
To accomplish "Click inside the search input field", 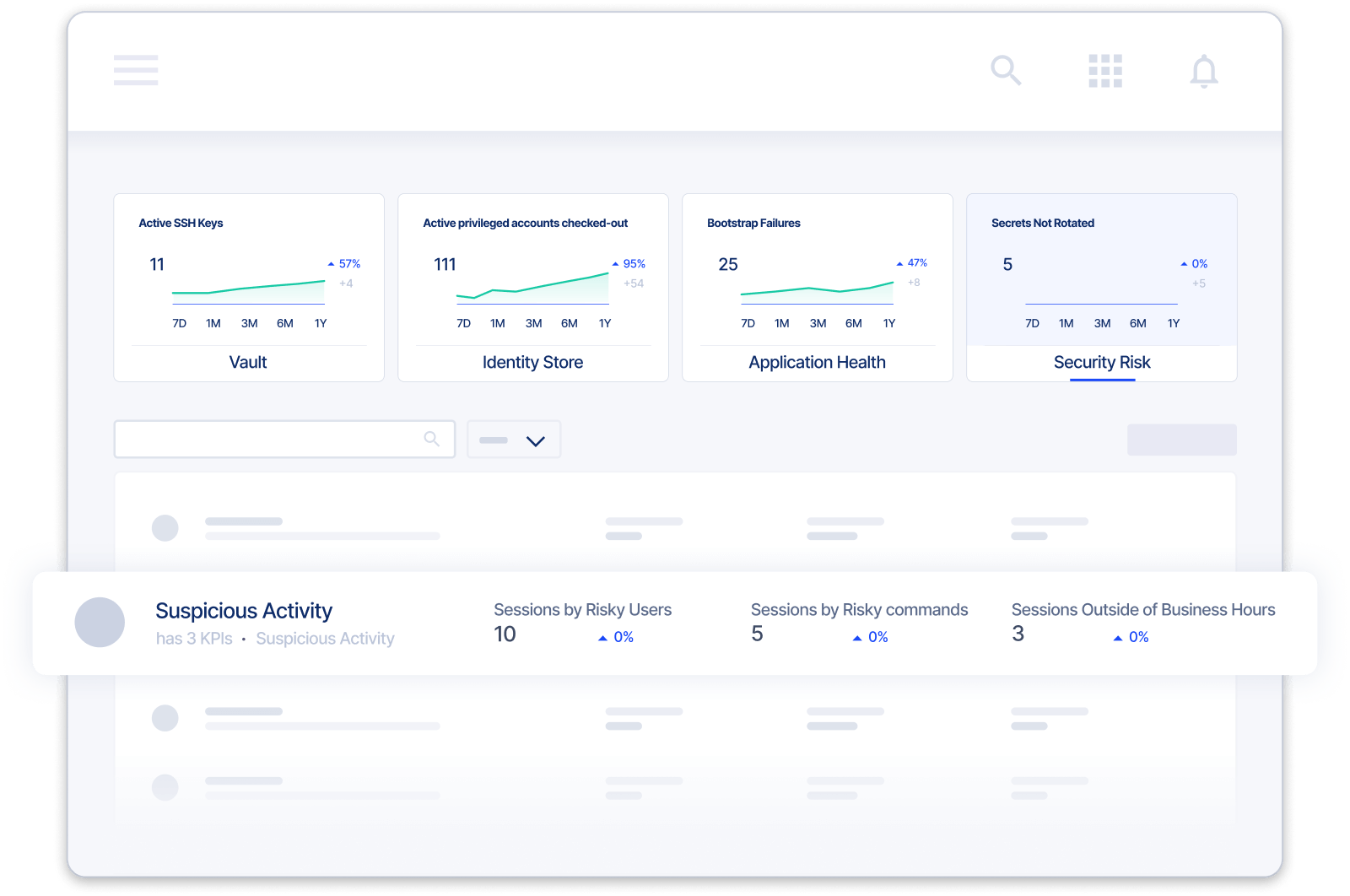I will [x=270, y=439].
